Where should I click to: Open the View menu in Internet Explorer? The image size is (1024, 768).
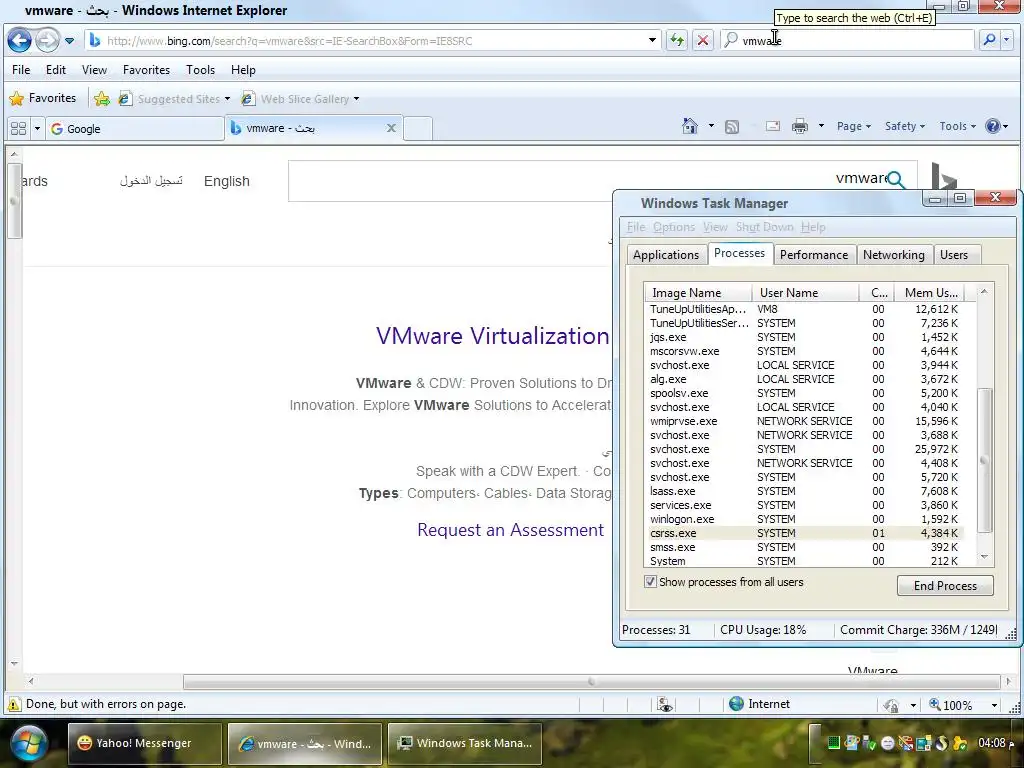point(94,70)
